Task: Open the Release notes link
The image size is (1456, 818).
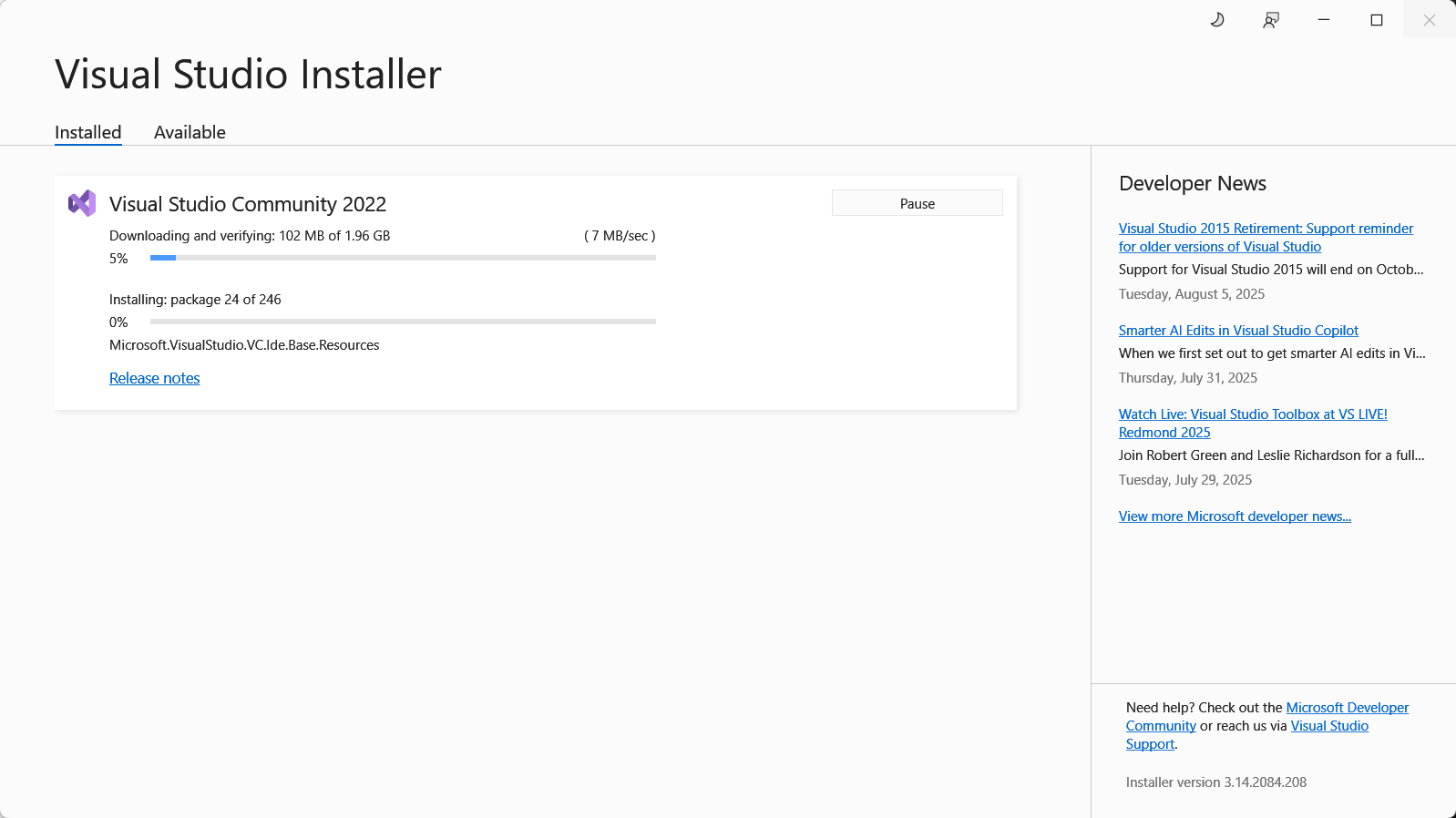Action: tap(154, 378)
